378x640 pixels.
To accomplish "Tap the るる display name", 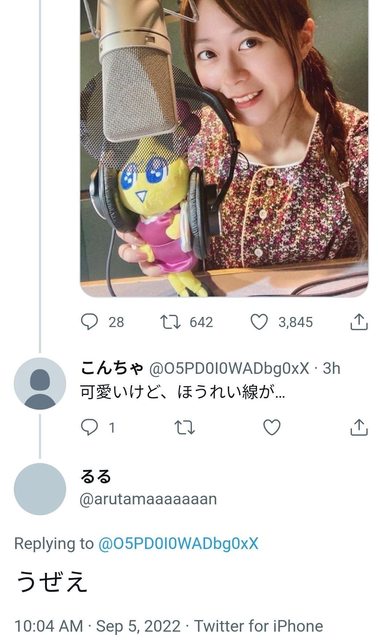I will point(96,476).
